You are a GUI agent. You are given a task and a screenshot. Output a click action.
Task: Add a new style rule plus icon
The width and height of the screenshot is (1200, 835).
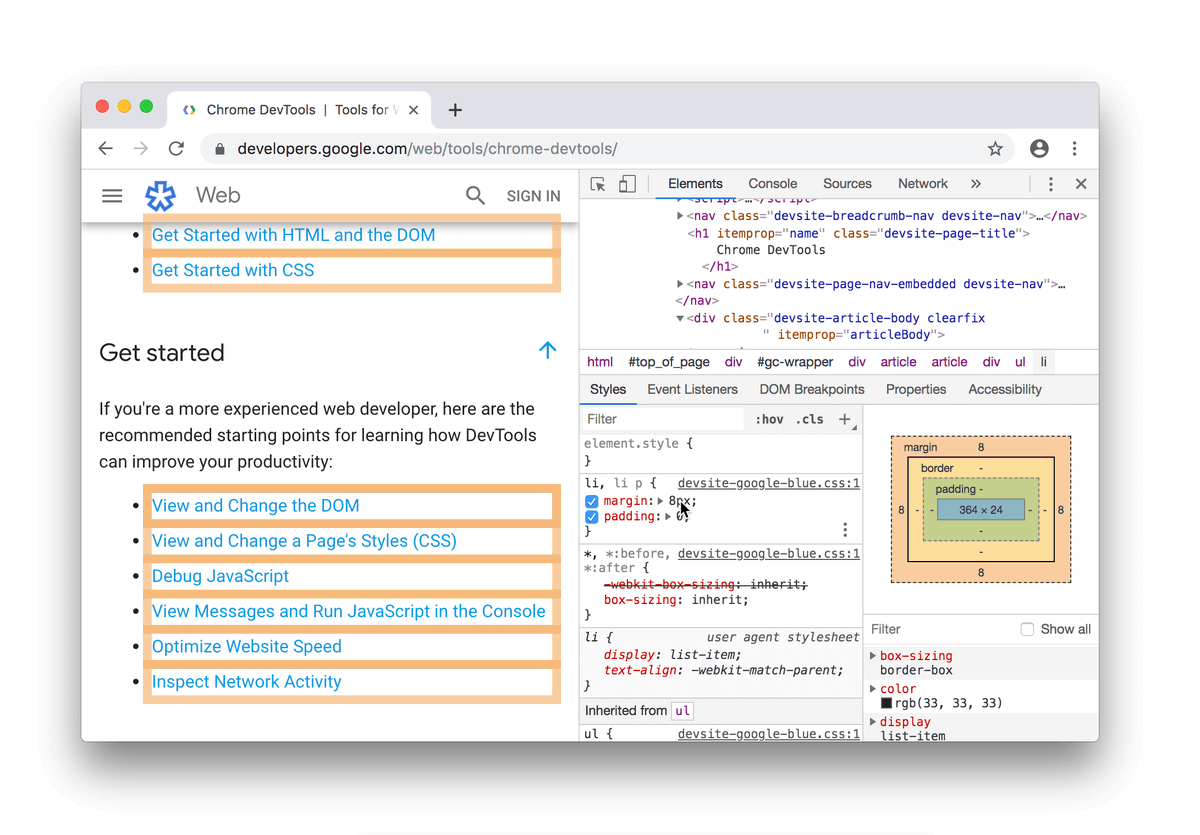pos(845,419)
